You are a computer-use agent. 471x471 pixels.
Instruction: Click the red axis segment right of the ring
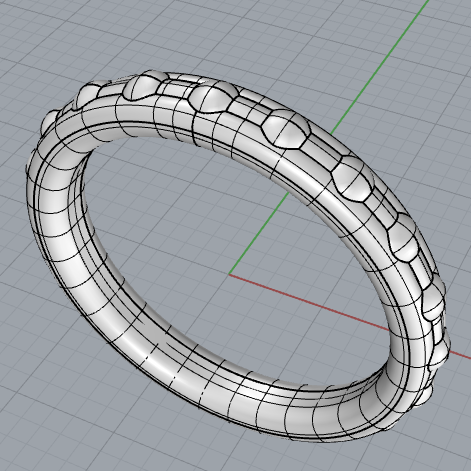[x=460, y=355]
